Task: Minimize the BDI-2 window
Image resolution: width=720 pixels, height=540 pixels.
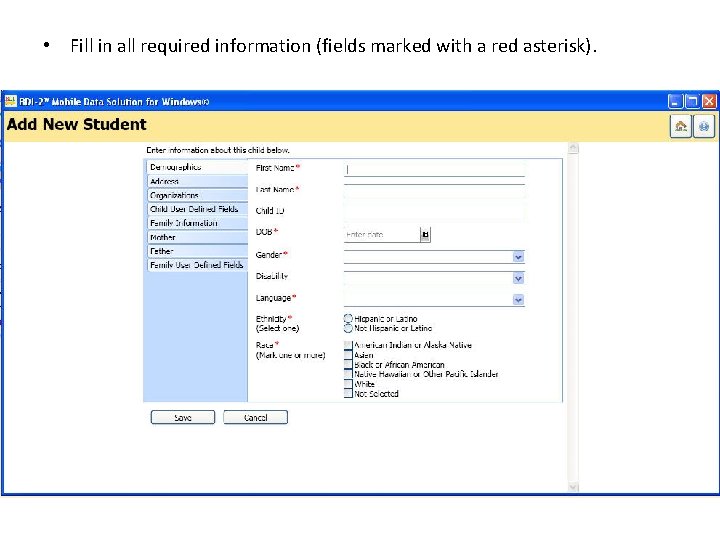Action: point(675,101)
